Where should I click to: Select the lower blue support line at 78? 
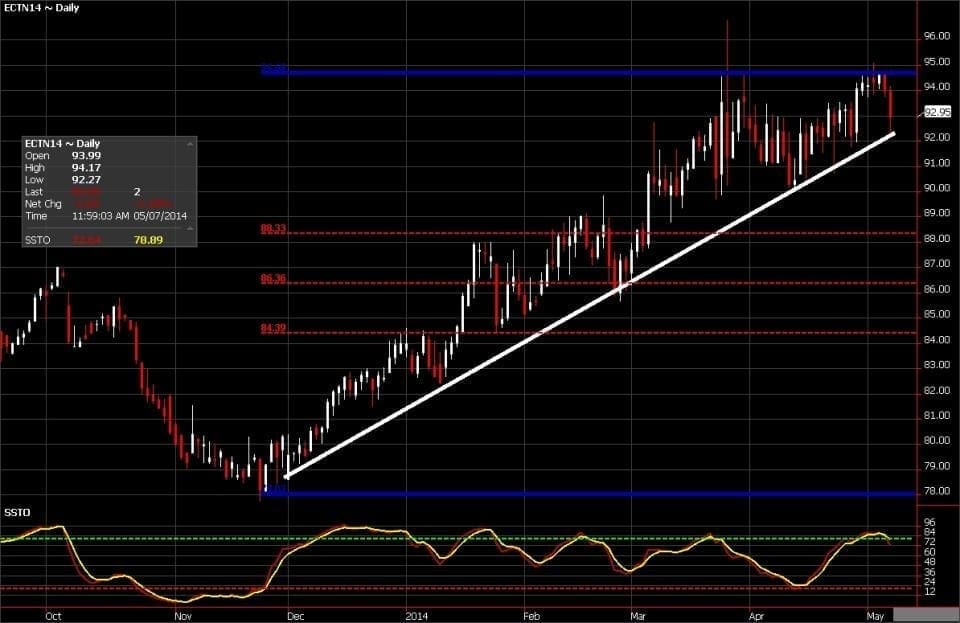(600, 494)
